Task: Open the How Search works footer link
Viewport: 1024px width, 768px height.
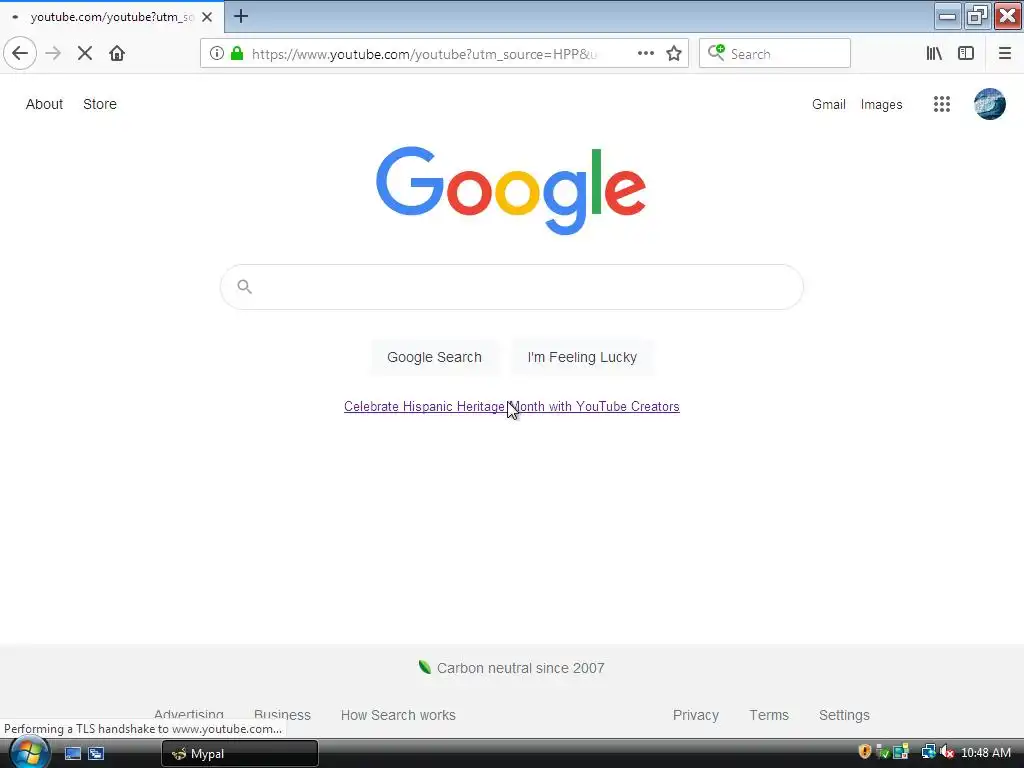Action: pos(398,715)
